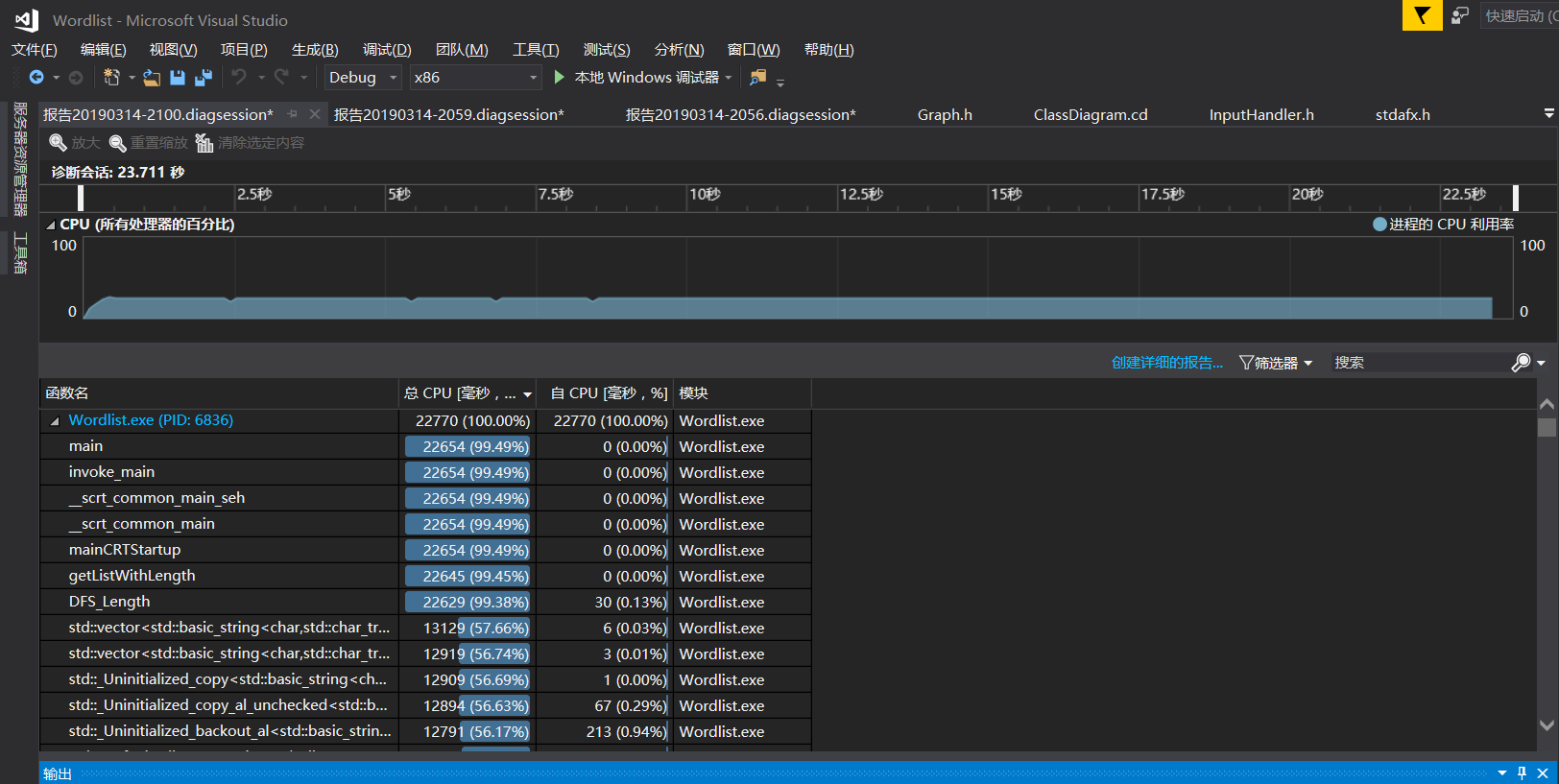Open the New Project dropdown arrow
The image size is (1559, 784).
point(132,77)
